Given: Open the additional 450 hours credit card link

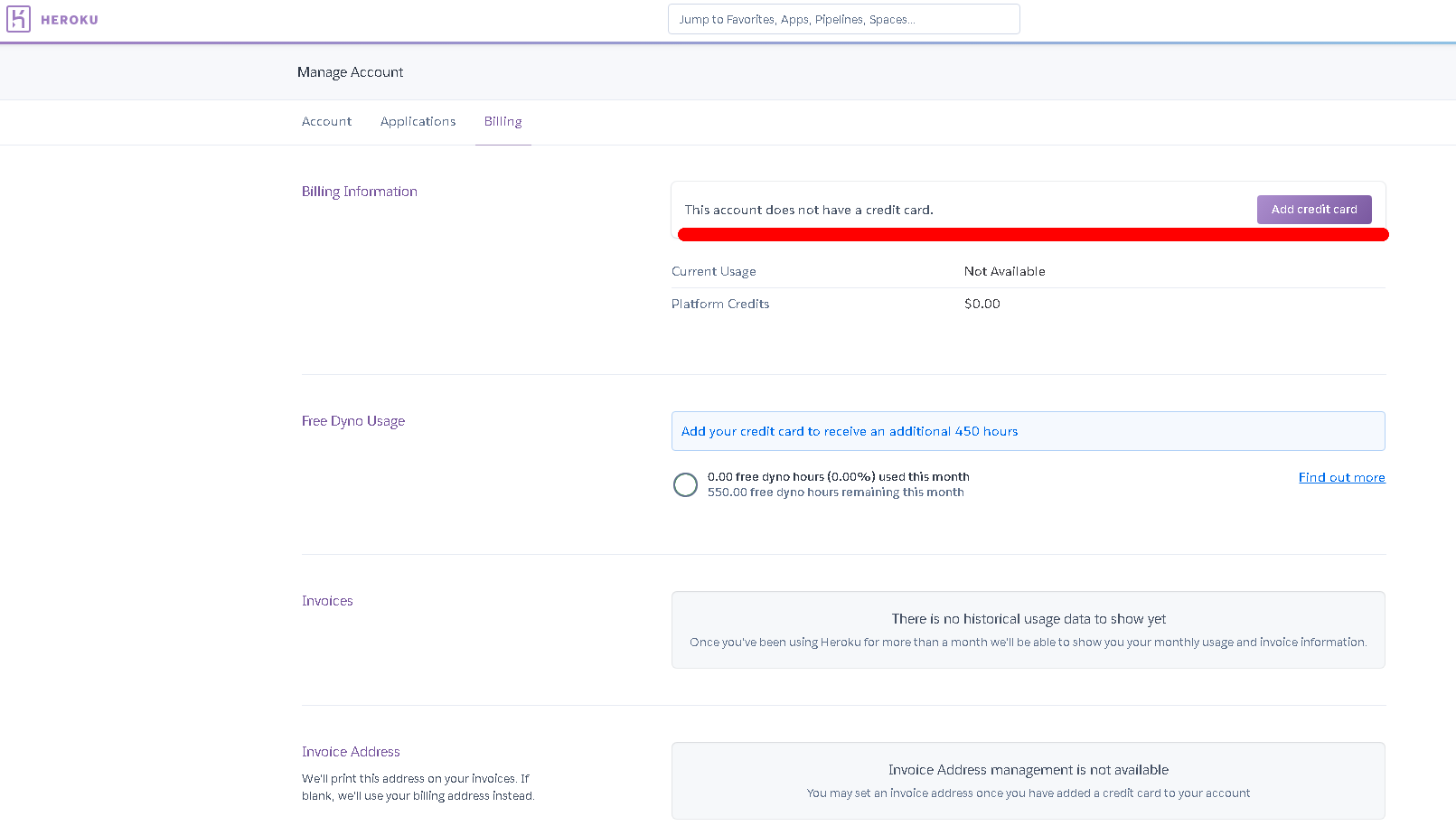Looking at the screenshot, I should coord(849,431).
